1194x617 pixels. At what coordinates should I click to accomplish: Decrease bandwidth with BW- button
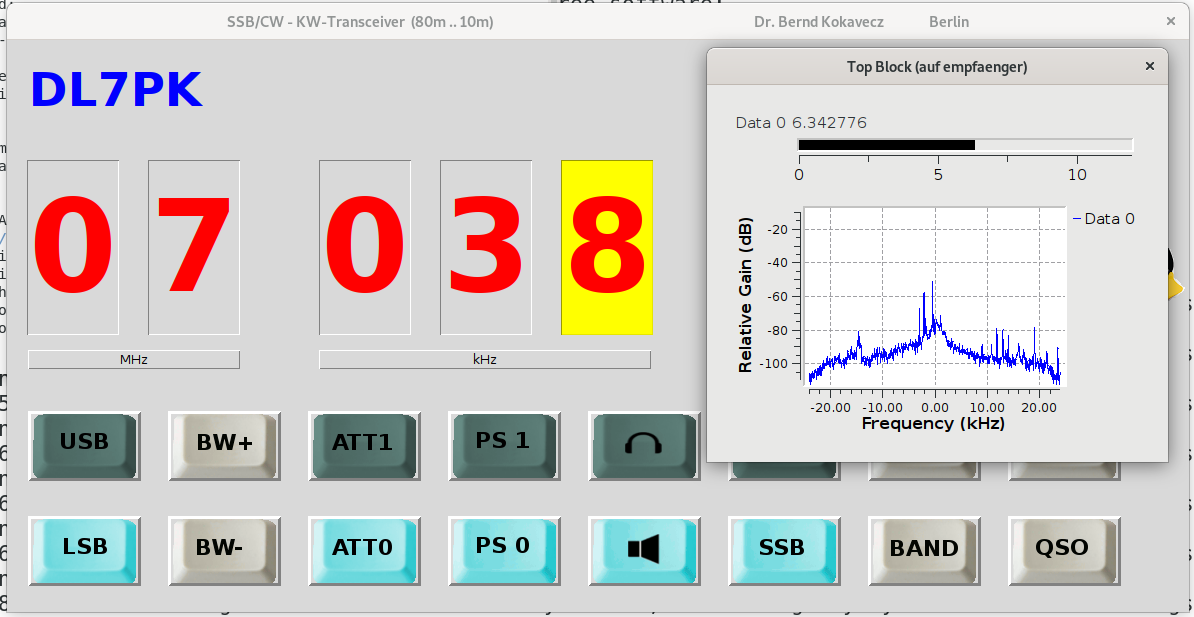point(224,549)
